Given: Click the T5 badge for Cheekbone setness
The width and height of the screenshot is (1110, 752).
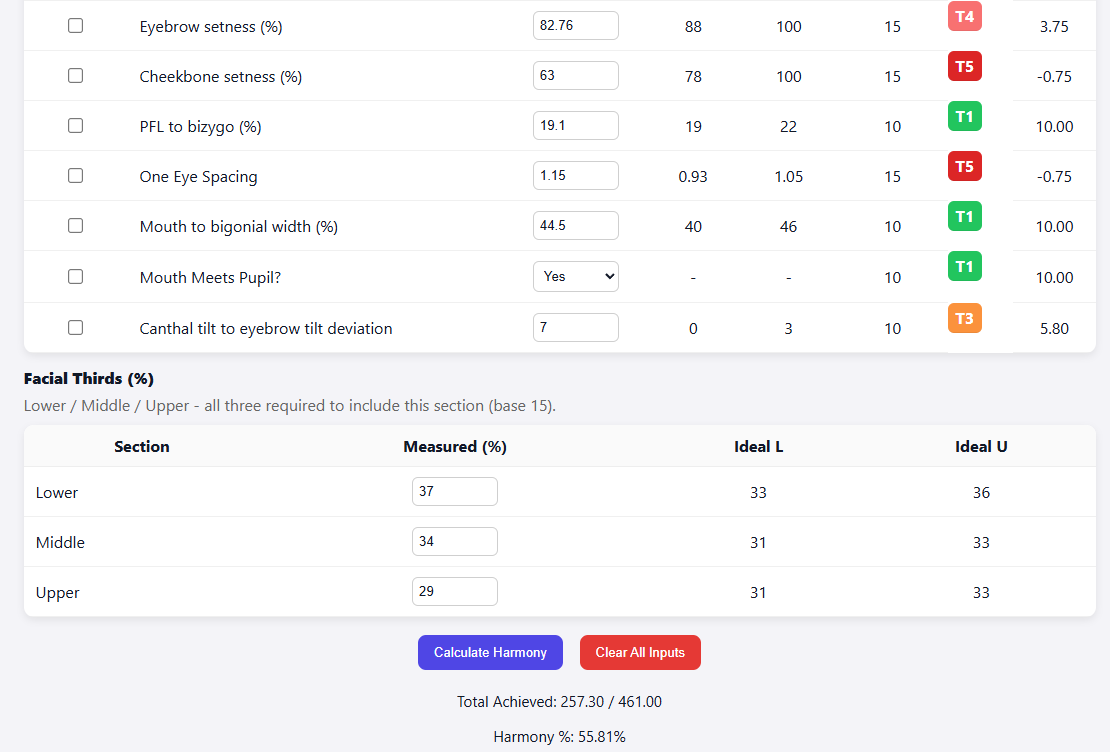Looking at the screenshot, I should tap(964, 67).
